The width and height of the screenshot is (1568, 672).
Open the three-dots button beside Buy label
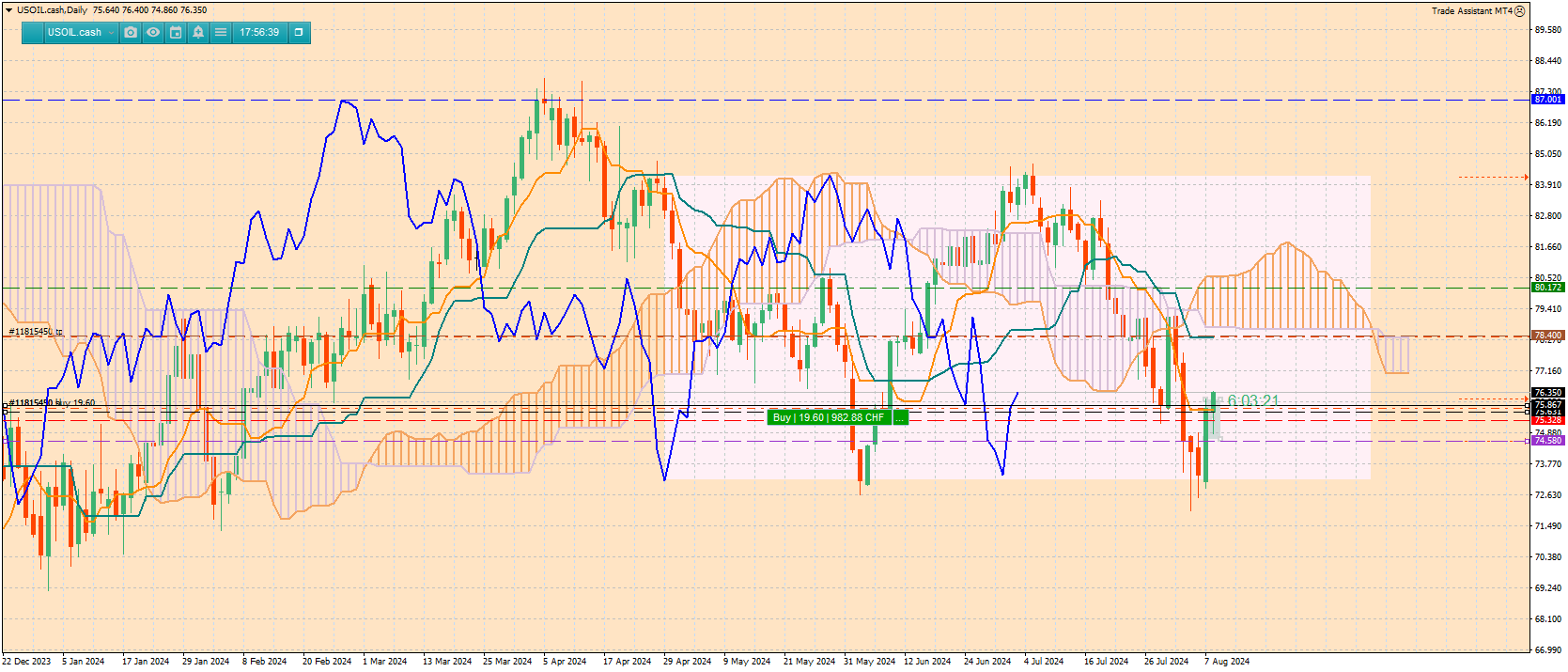click(900, 417)
